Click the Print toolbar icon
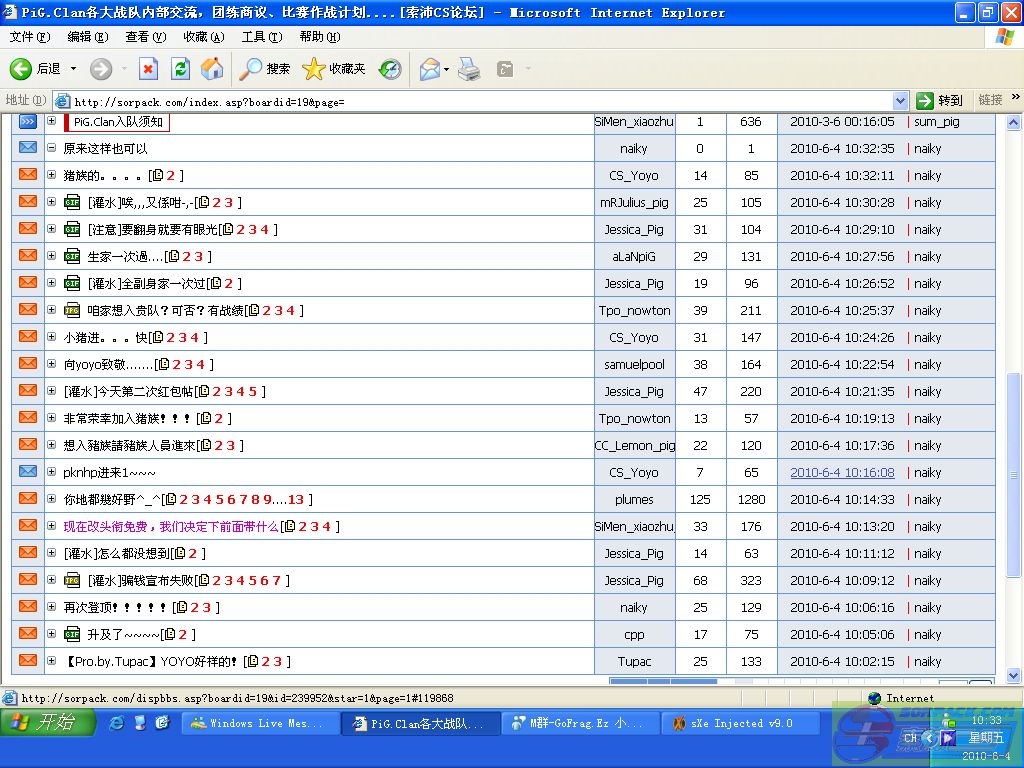This screenshot has height=768, width=1024. [469, 69]
